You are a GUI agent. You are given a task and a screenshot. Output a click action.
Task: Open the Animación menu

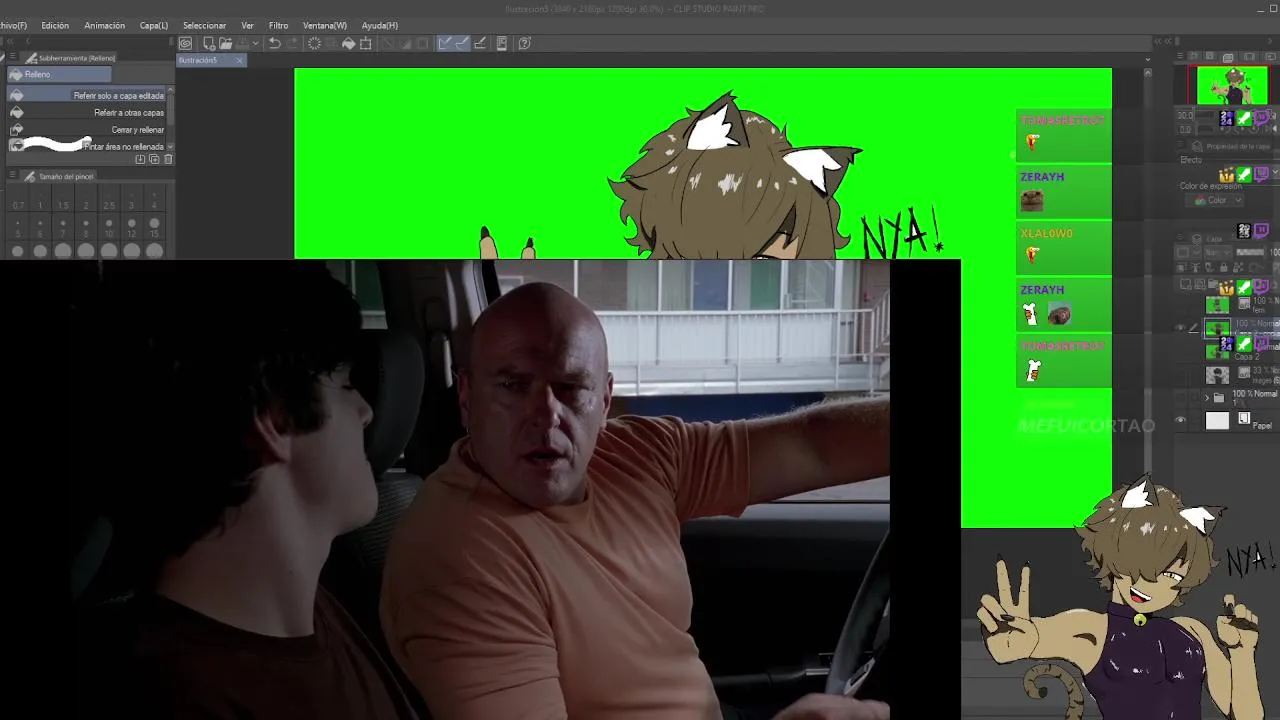(105, 25)
